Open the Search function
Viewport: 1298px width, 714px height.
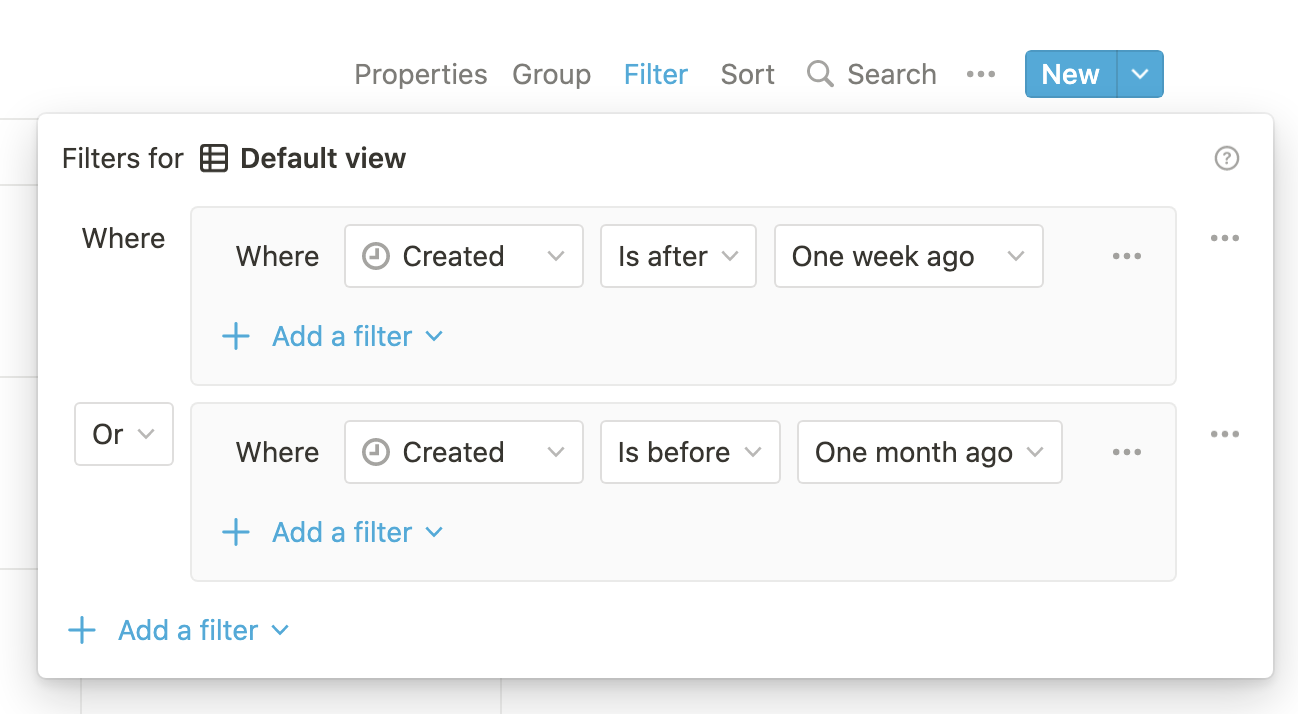click(x=870, y=74)
